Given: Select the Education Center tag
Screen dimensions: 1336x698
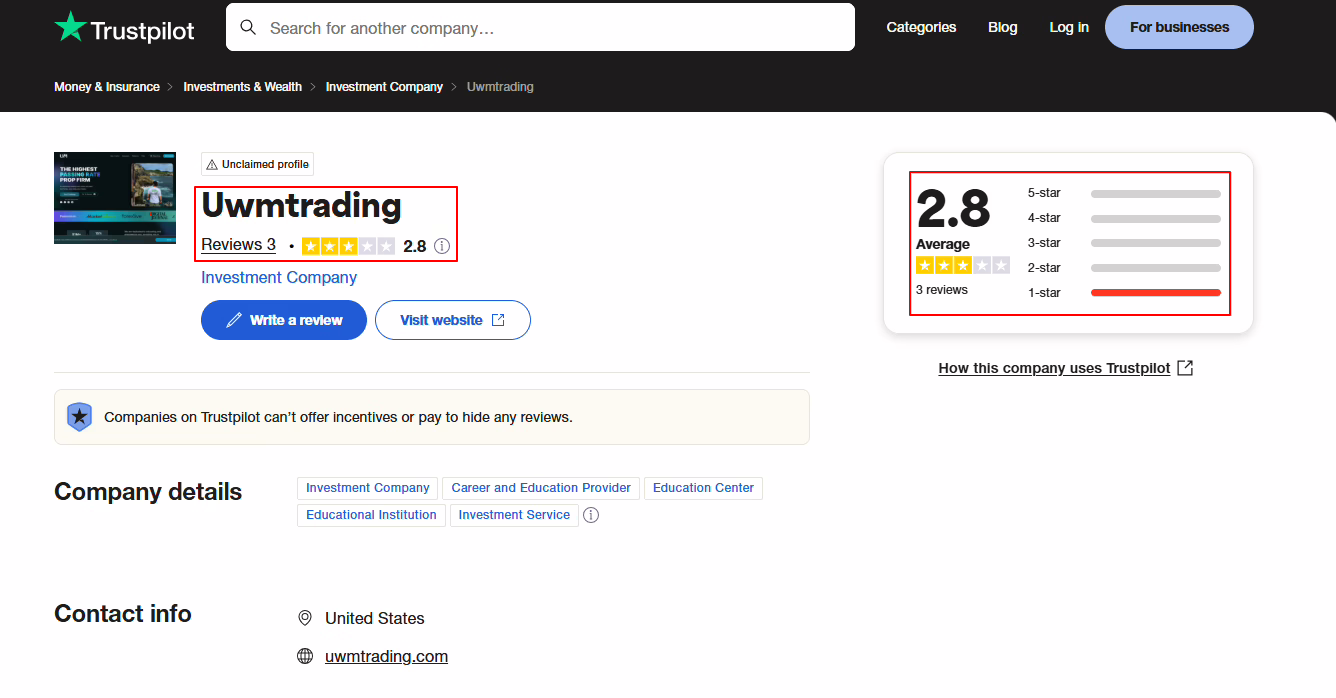Looking at the screenshot, I should coord(703,488).
